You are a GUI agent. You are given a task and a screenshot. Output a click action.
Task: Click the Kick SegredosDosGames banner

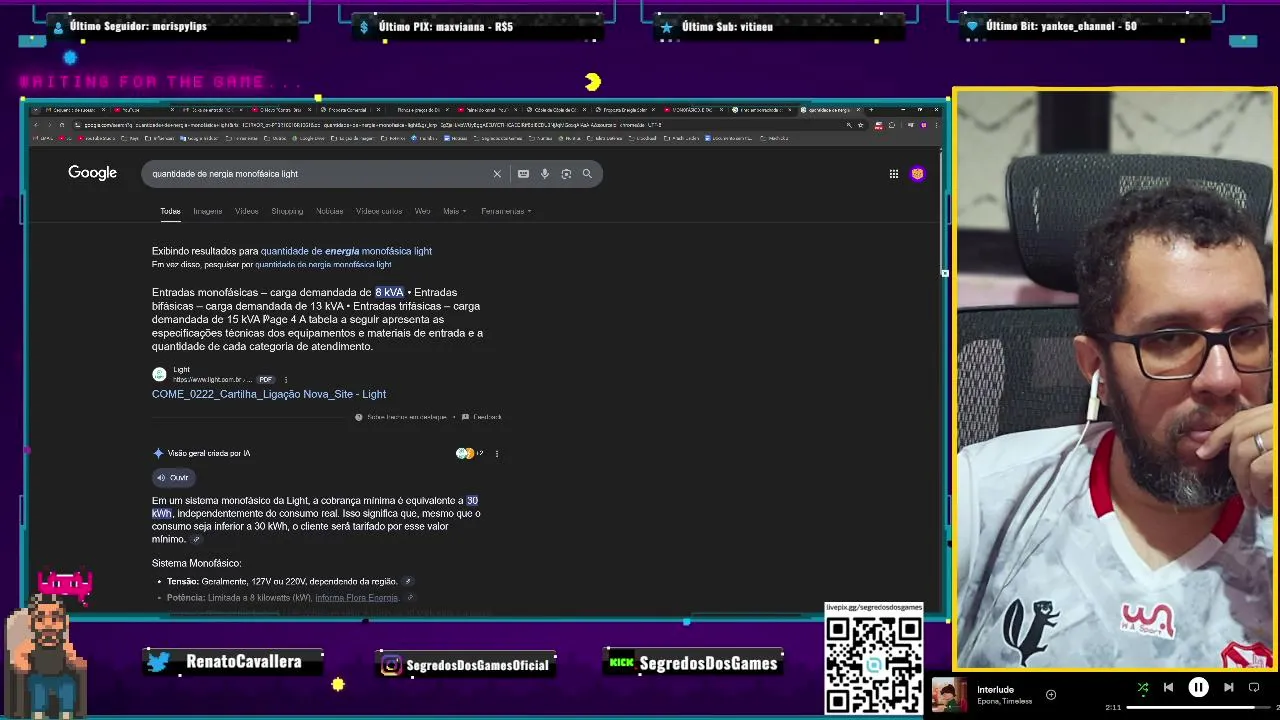pyautogui.click(x=693, y=664)
